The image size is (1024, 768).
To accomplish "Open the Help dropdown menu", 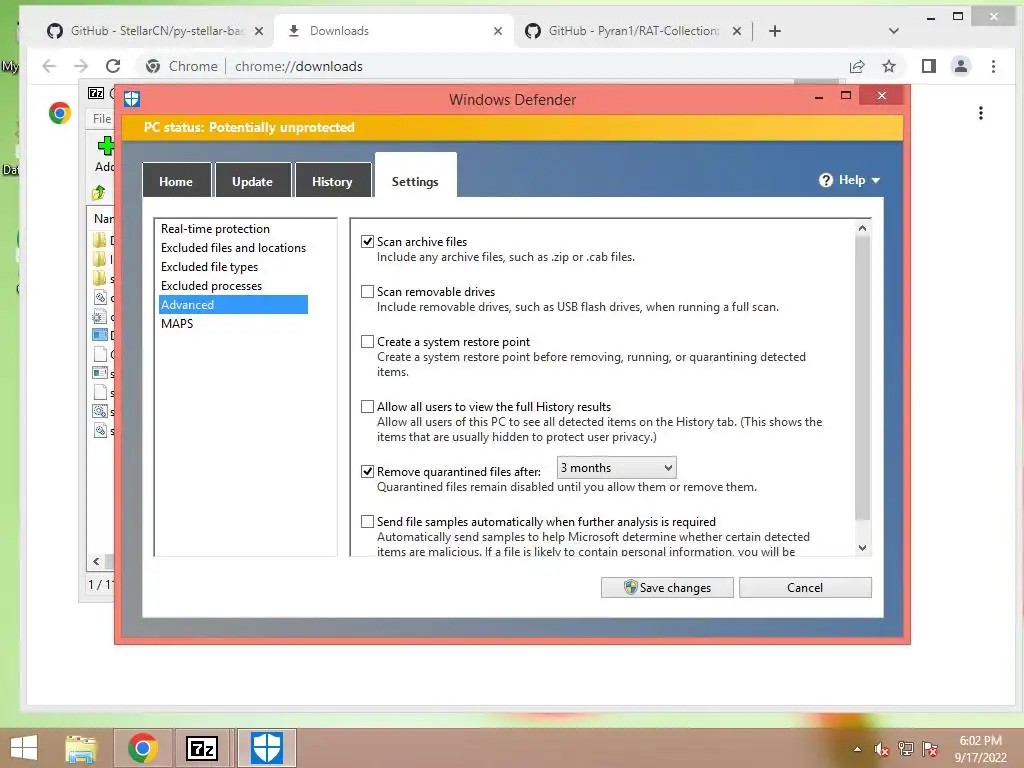I will click(850, 180).
